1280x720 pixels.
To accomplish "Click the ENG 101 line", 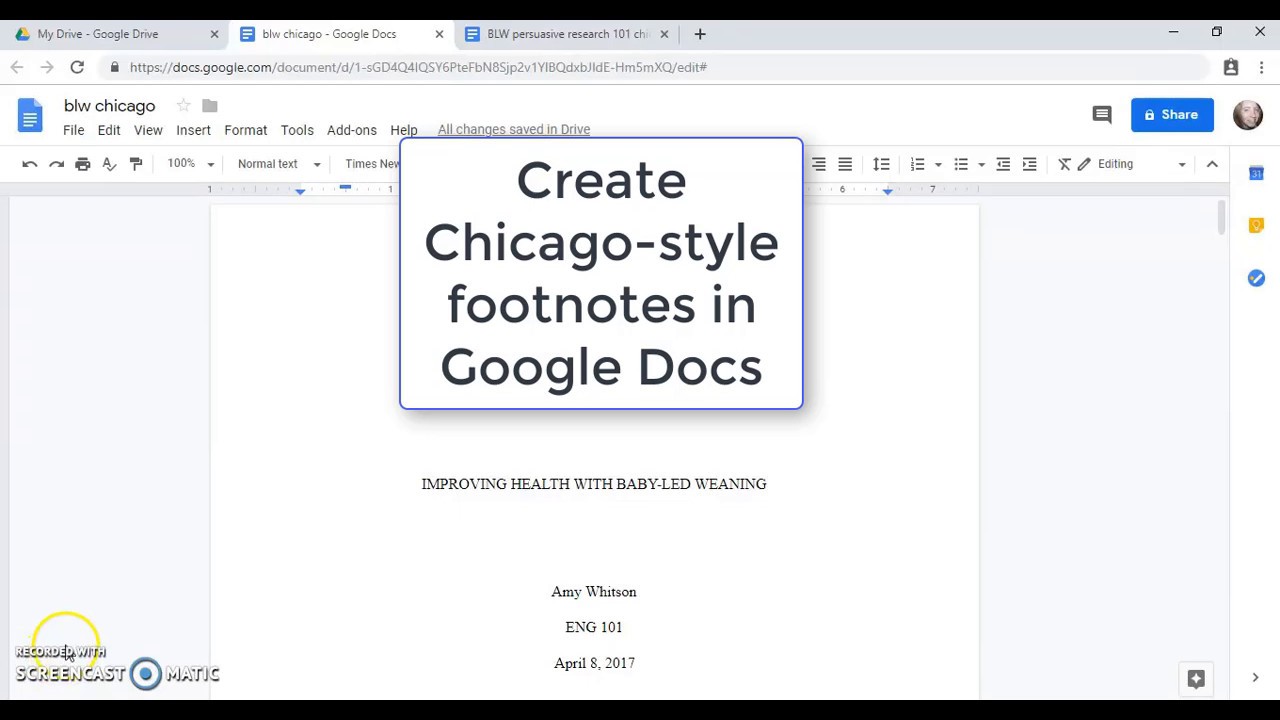I will point(594,627).
